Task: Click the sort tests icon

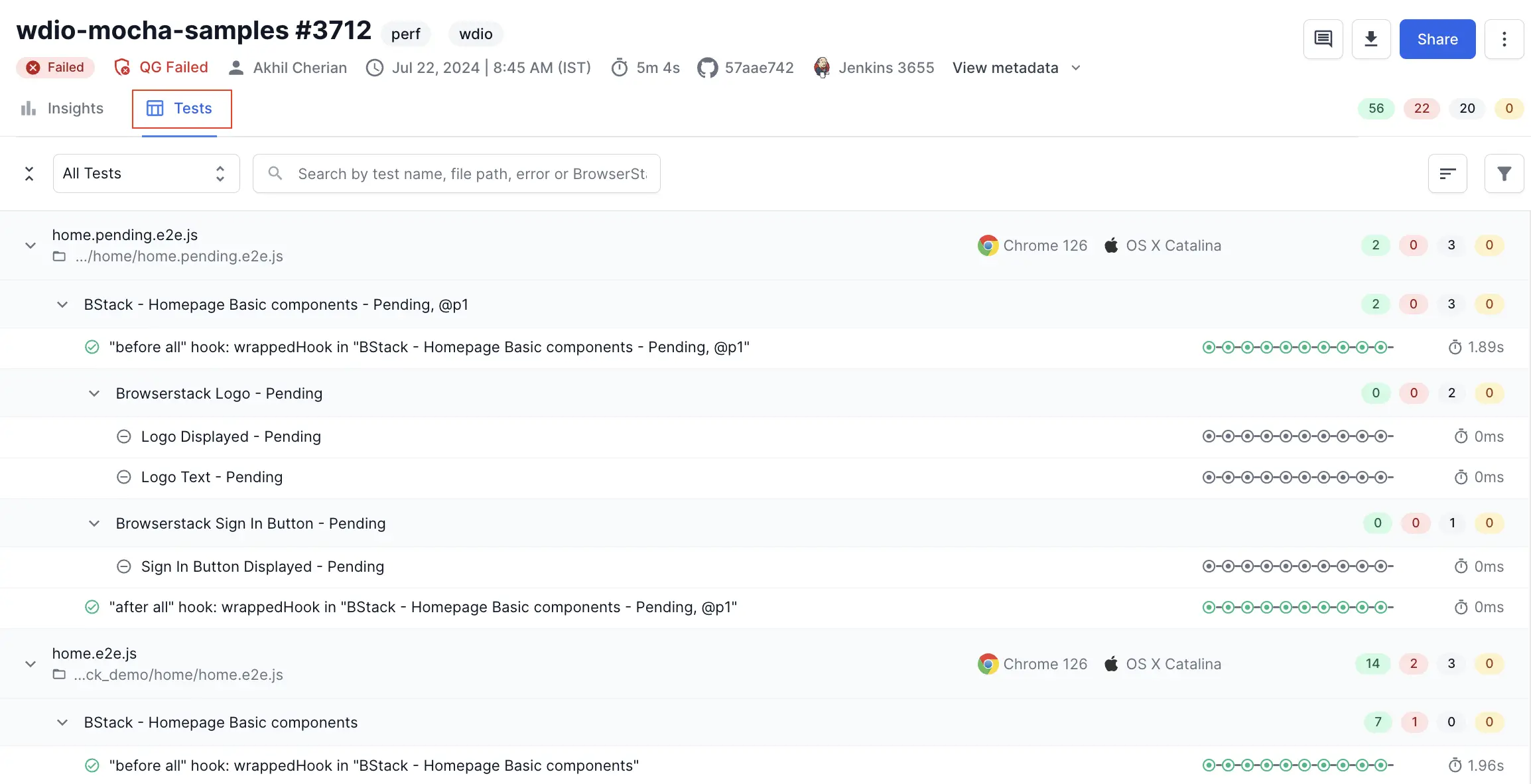Action: pos(1447,174)
